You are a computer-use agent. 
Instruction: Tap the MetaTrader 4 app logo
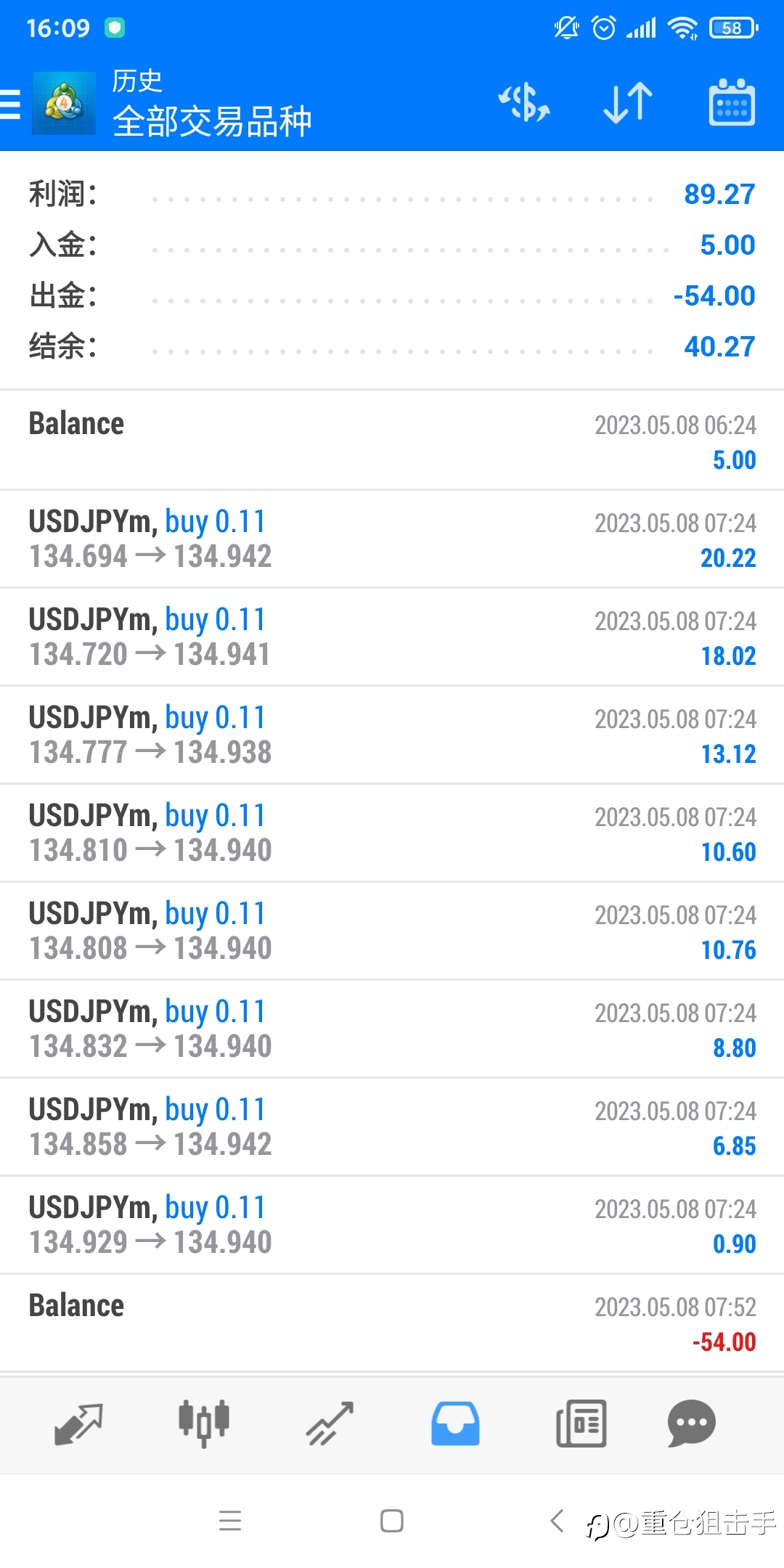point(64,103)
